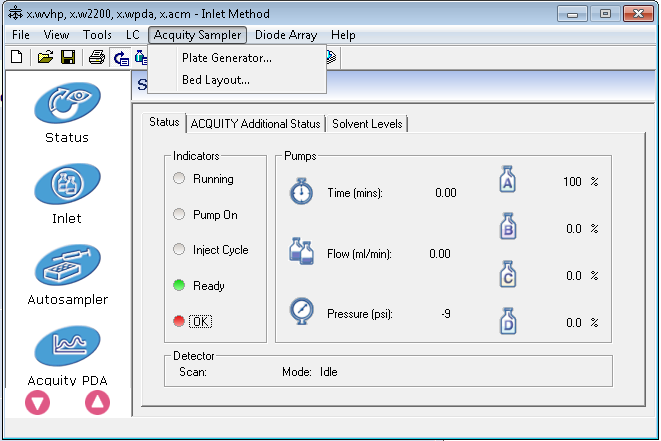Click the Pump On indicator light

[179, 214]
